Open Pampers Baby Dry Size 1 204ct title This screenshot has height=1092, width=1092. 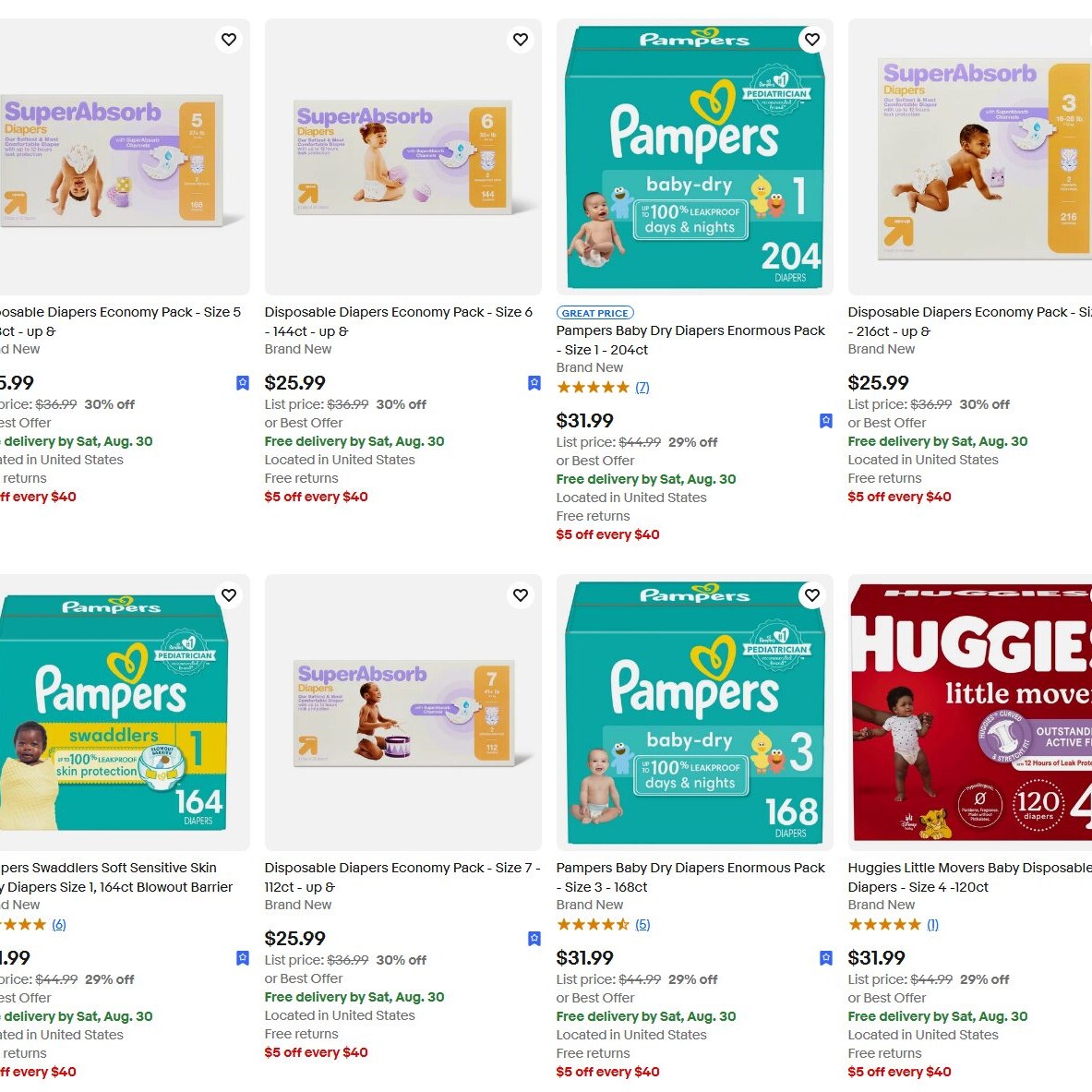(690, 340)
